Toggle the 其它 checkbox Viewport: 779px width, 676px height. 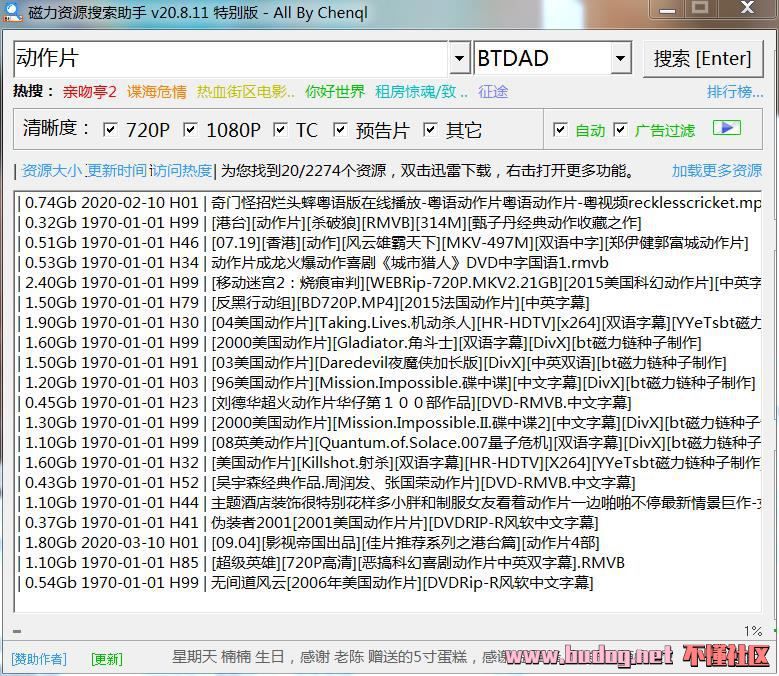pyautogui.click(x=430, y=130)
